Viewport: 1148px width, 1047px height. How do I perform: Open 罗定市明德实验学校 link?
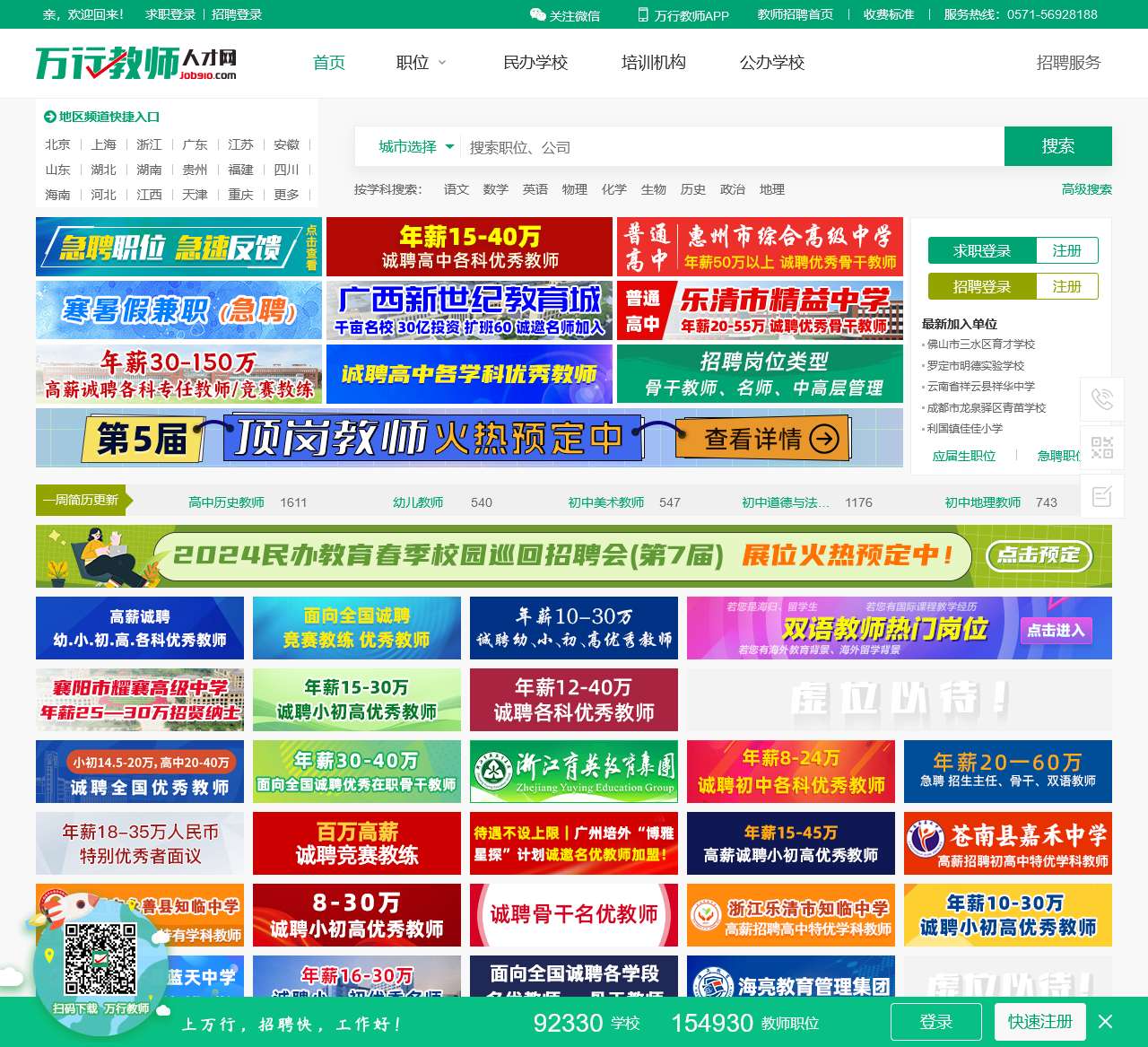pyautogui.click(x=976, y=366)
